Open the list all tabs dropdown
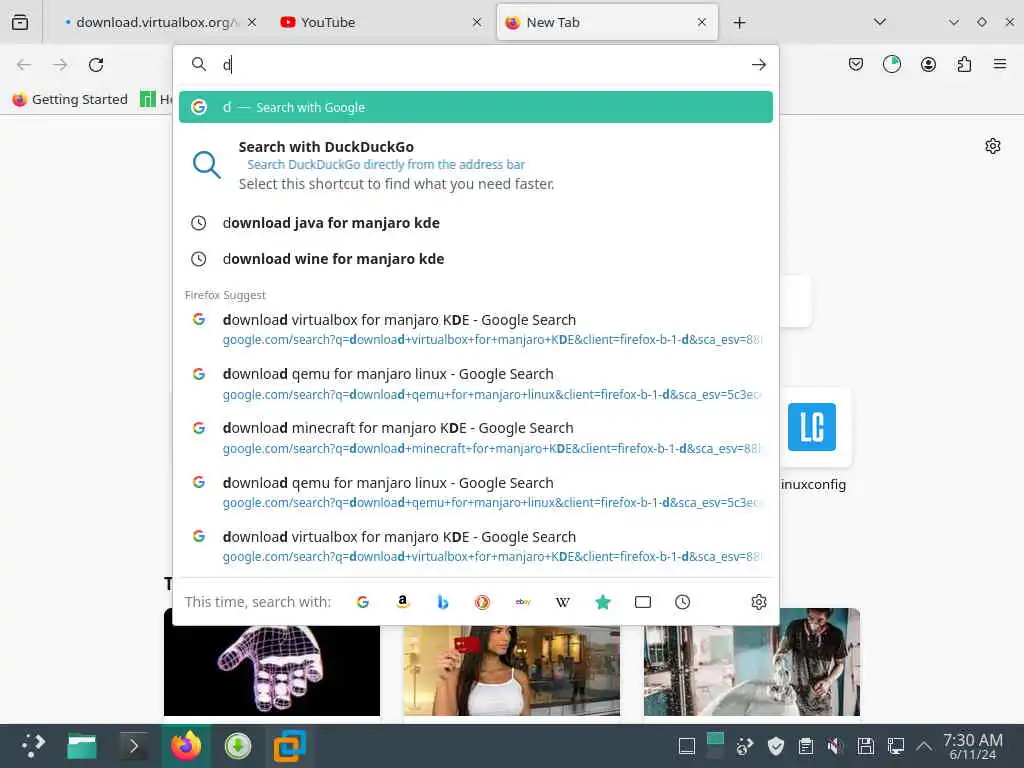The width and height of the screenshot is (1024, 768). (880, 22)
